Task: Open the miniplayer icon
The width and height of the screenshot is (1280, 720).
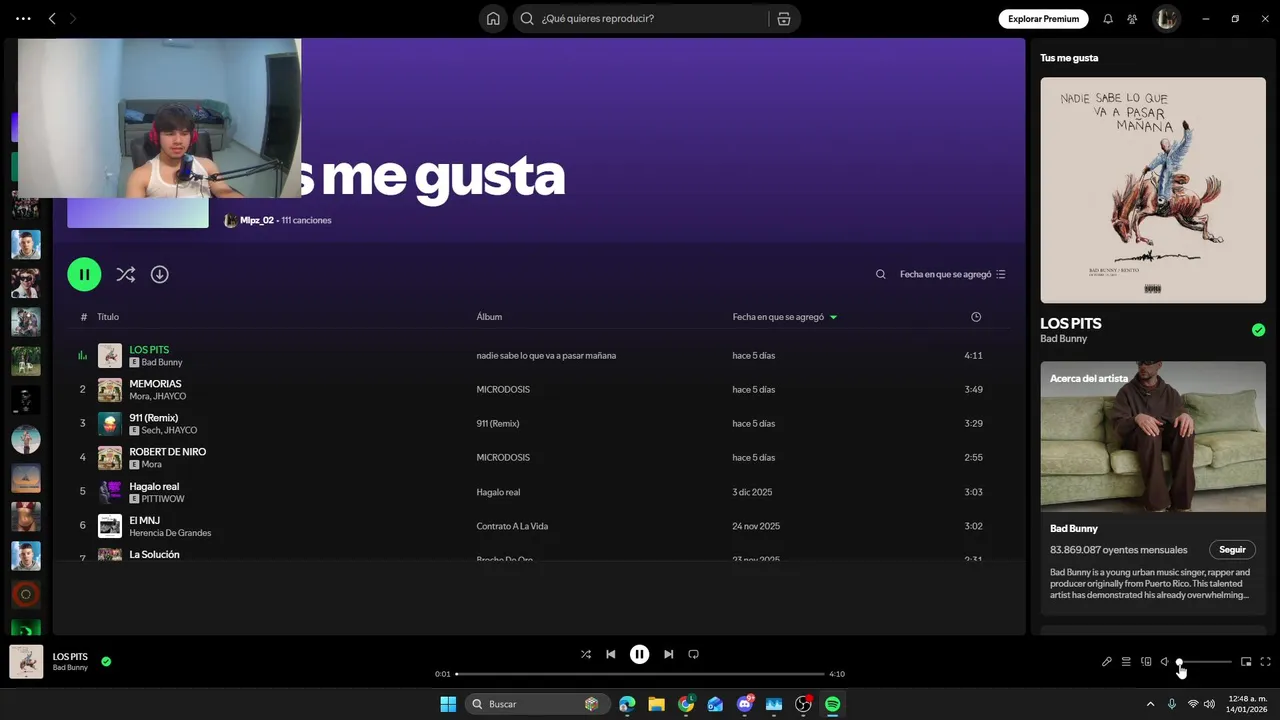Action: 1246,661
